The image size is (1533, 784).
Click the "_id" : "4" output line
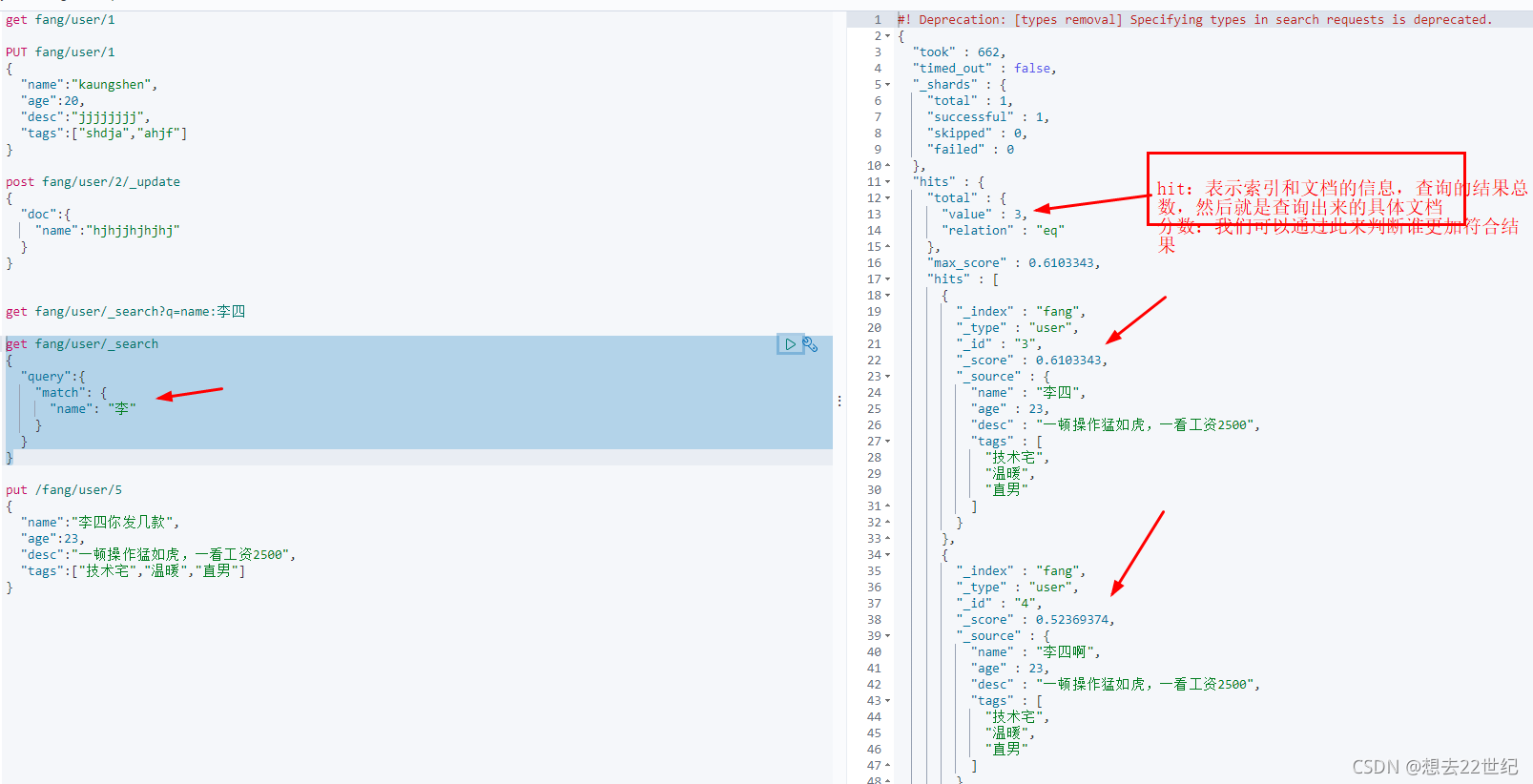tap(999, 604)
